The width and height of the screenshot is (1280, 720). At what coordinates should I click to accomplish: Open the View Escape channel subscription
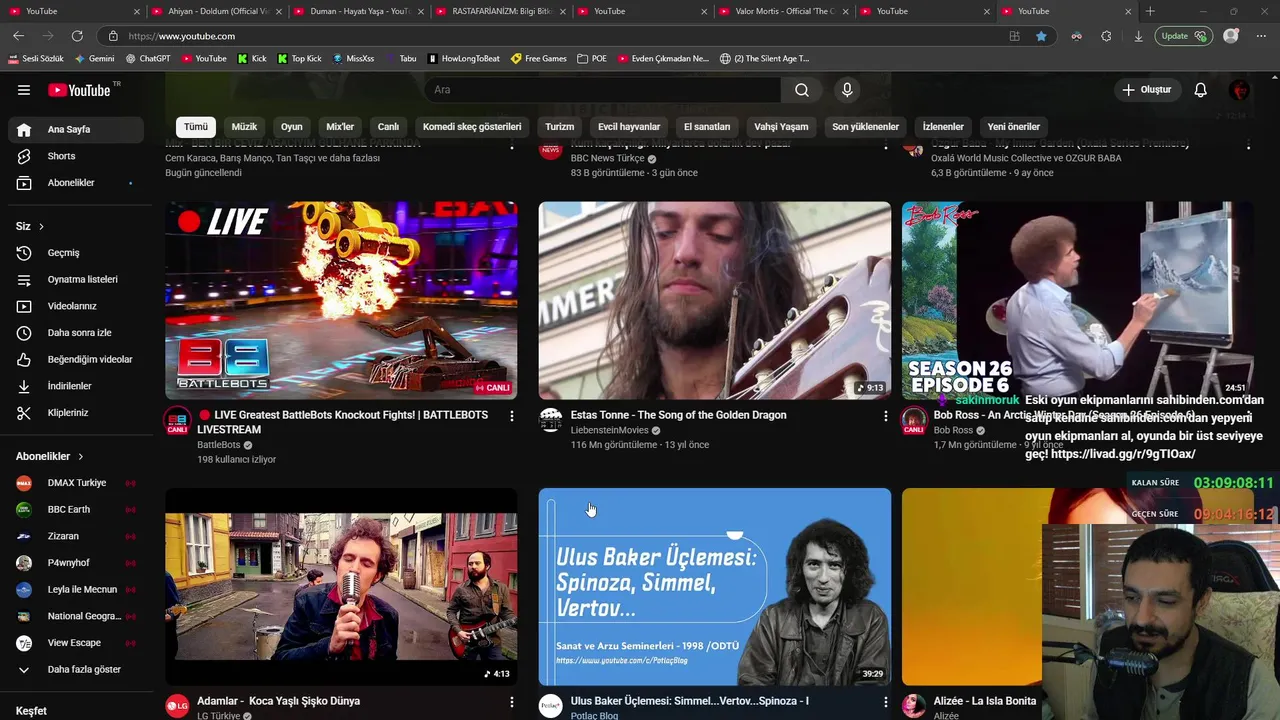[76, 643]
